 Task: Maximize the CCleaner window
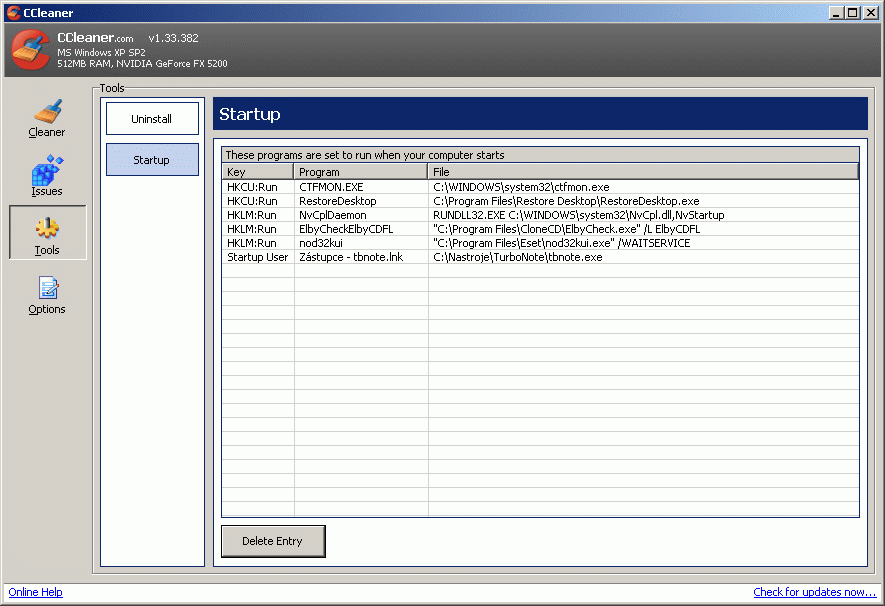click(853, 12)
